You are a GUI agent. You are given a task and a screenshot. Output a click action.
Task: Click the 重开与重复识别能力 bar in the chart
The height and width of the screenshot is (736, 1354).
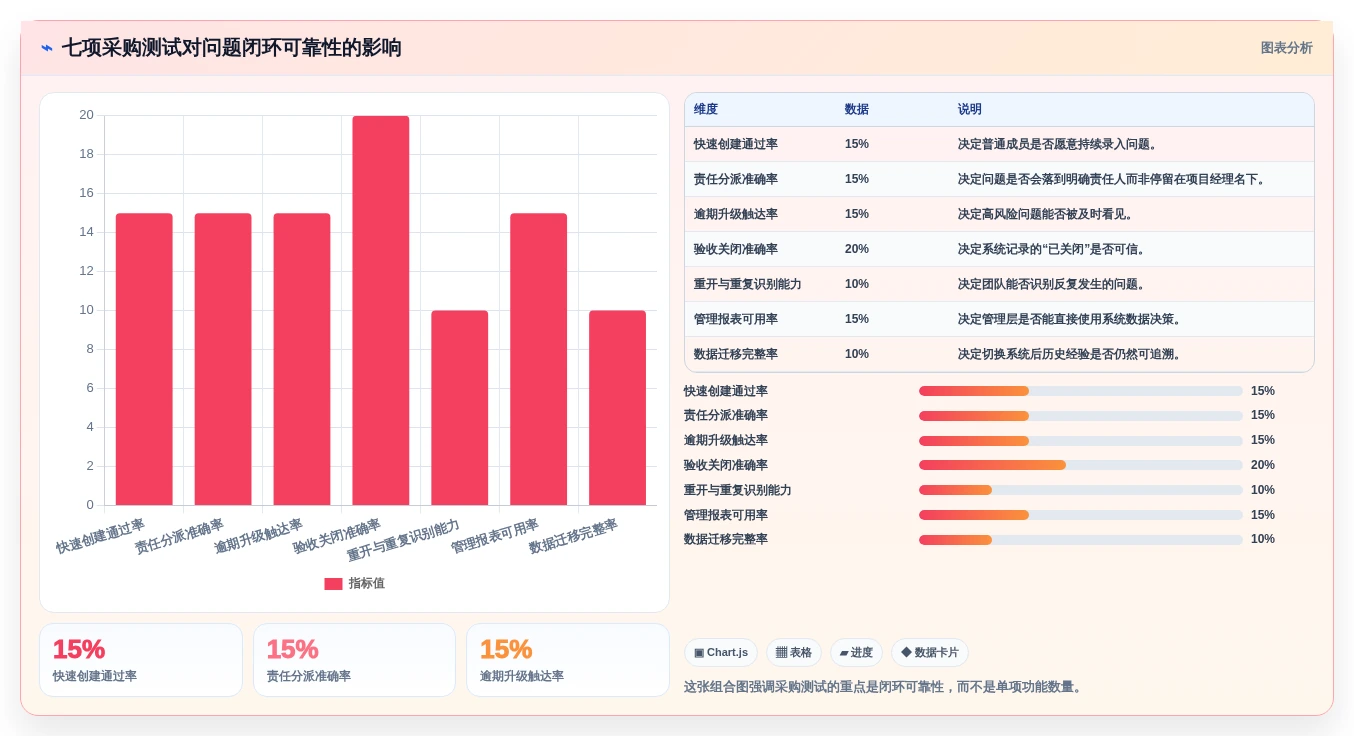pos(460,408)
